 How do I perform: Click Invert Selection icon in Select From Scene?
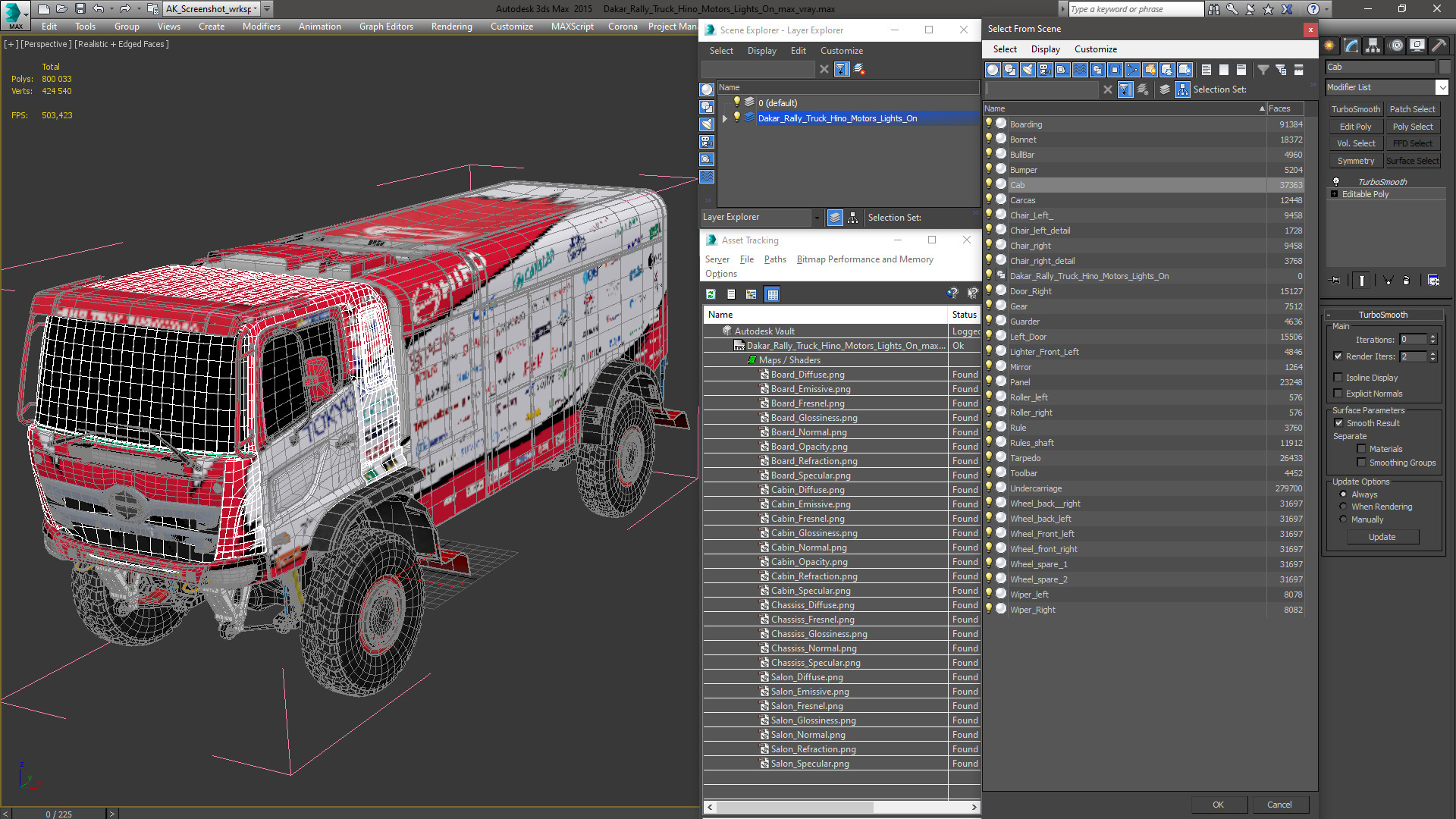[1241, 70]
